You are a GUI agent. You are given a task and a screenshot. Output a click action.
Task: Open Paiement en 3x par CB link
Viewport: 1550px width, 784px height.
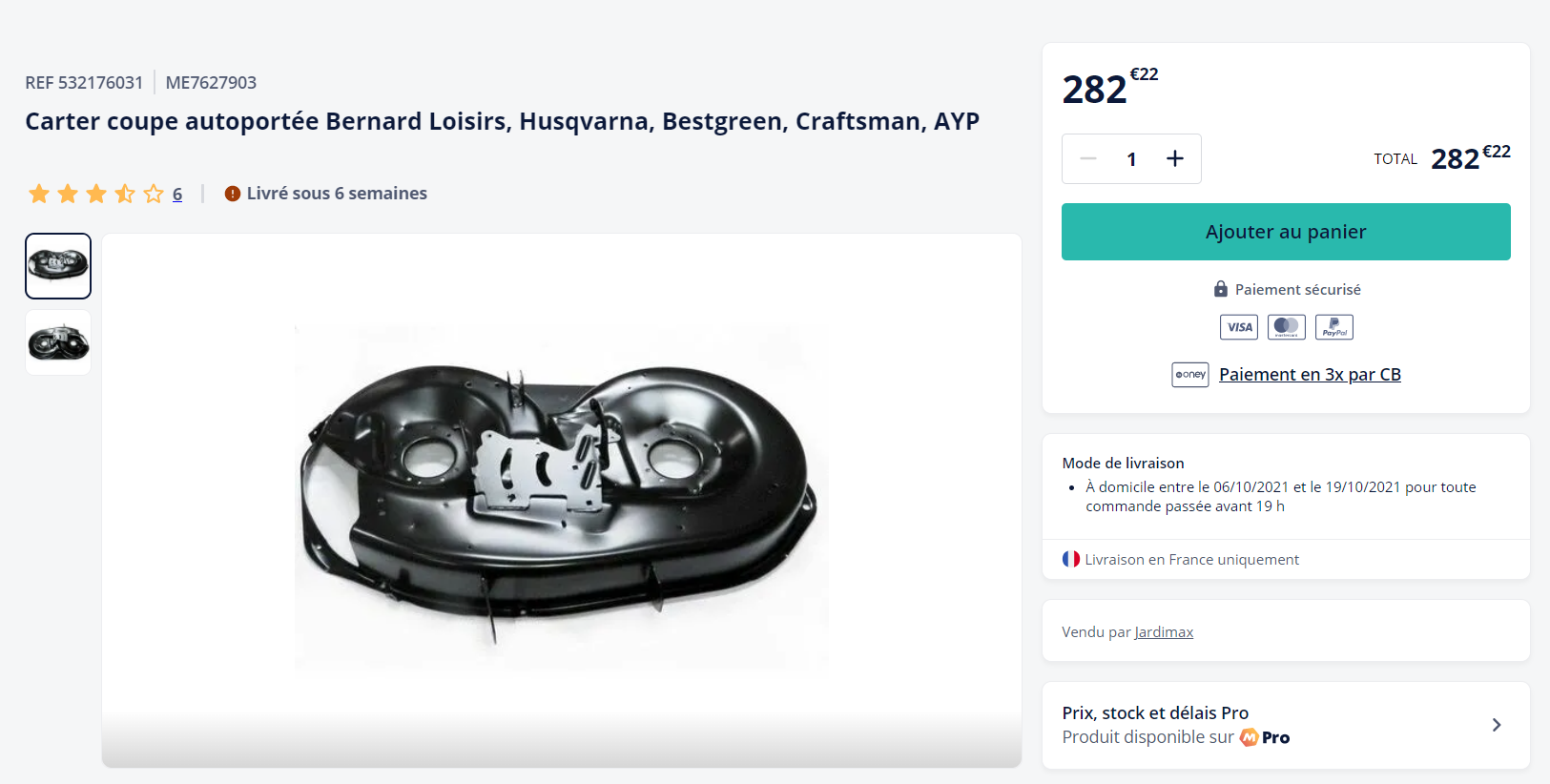(1310, 375)
